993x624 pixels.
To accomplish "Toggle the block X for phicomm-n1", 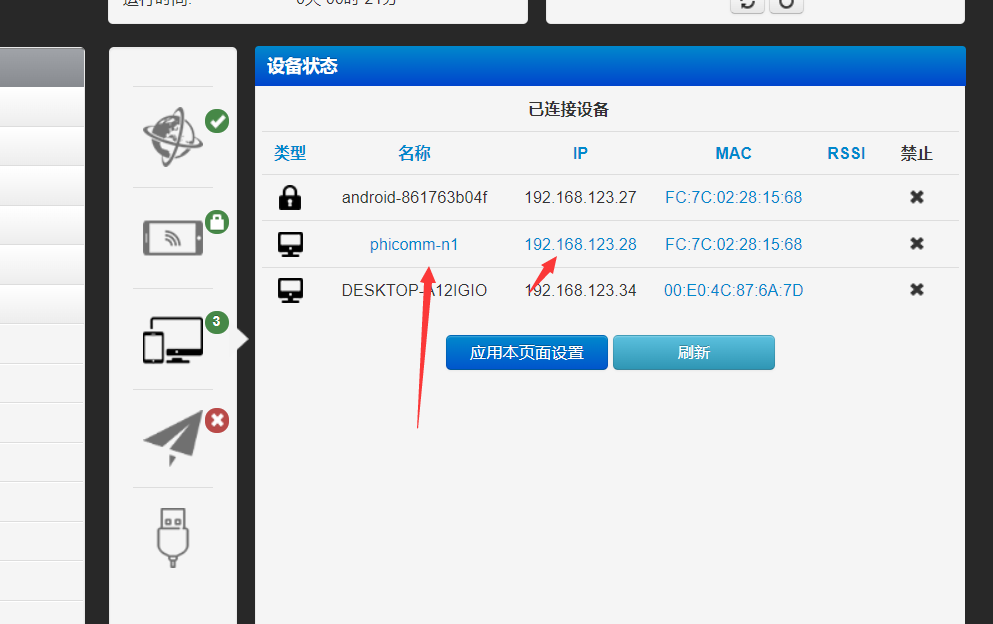I will [x=916, y=244].
